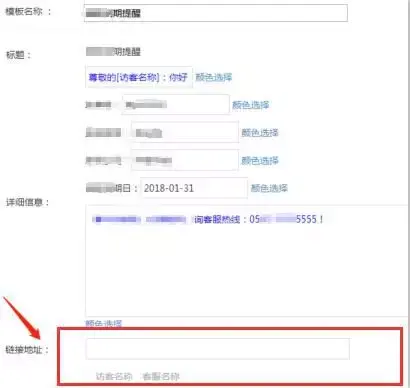Click the third blurred-label detail input field
Screen dimensions: 410x388
pyautogui.click(x=185, y=160)
